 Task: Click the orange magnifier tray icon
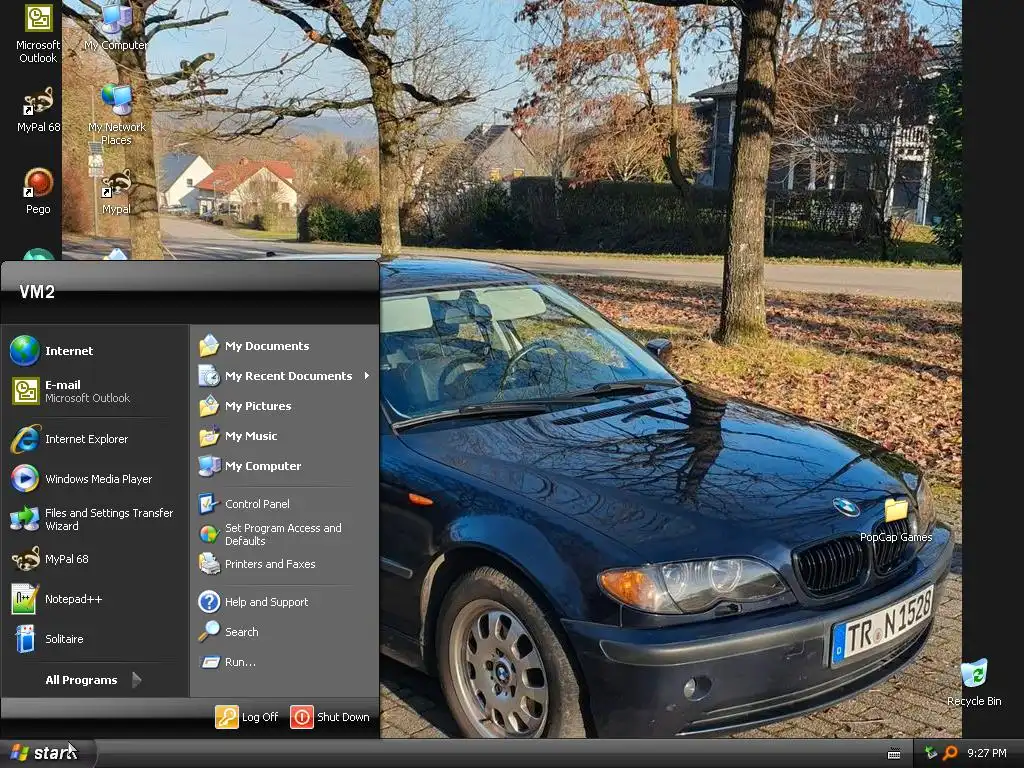pos(950,753)
